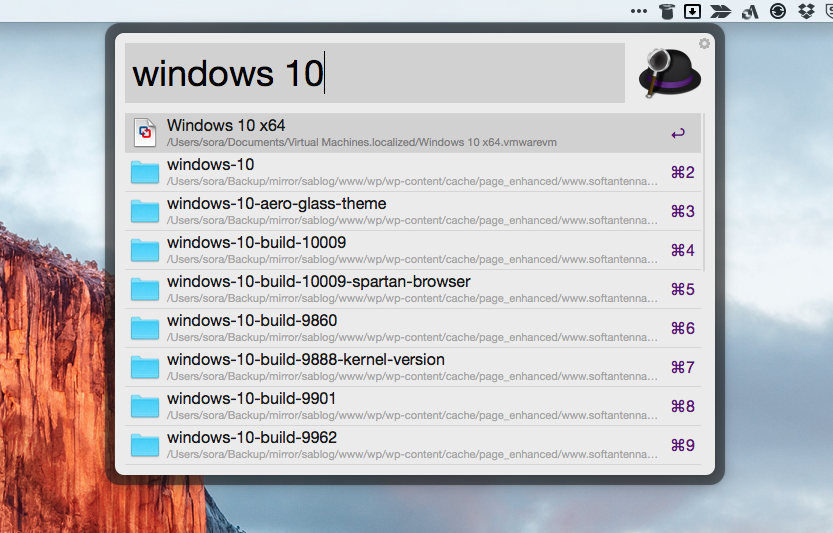The width and height of the screenshot is (833, 533).
Task: Click the ⌘2 shortcut label
Action: point(683,172)
